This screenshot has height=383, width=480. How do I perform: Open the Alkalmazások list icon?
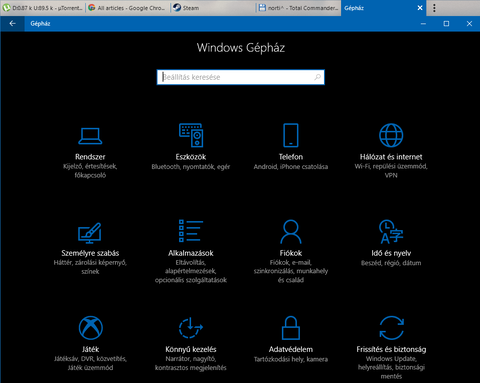tap(191, 230)
